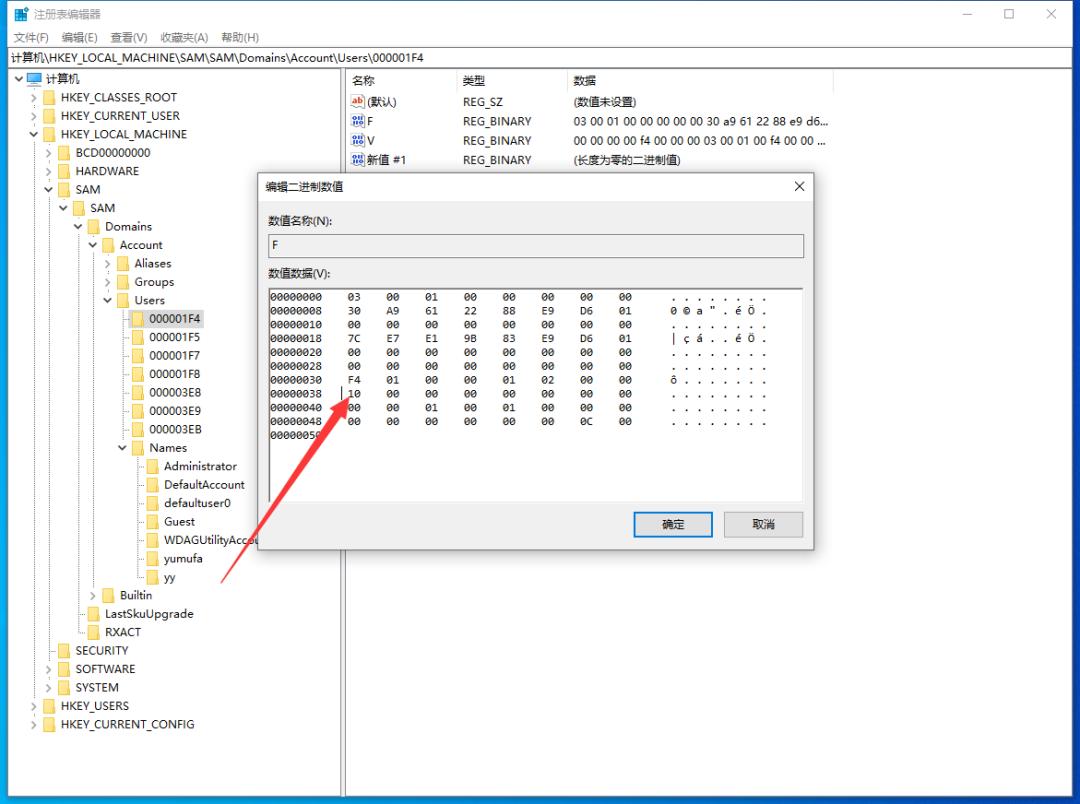The height and width of the screenshot is (804, 1080).
Task: Expand the SOFTWARE key node
Action: coord(49,669)
